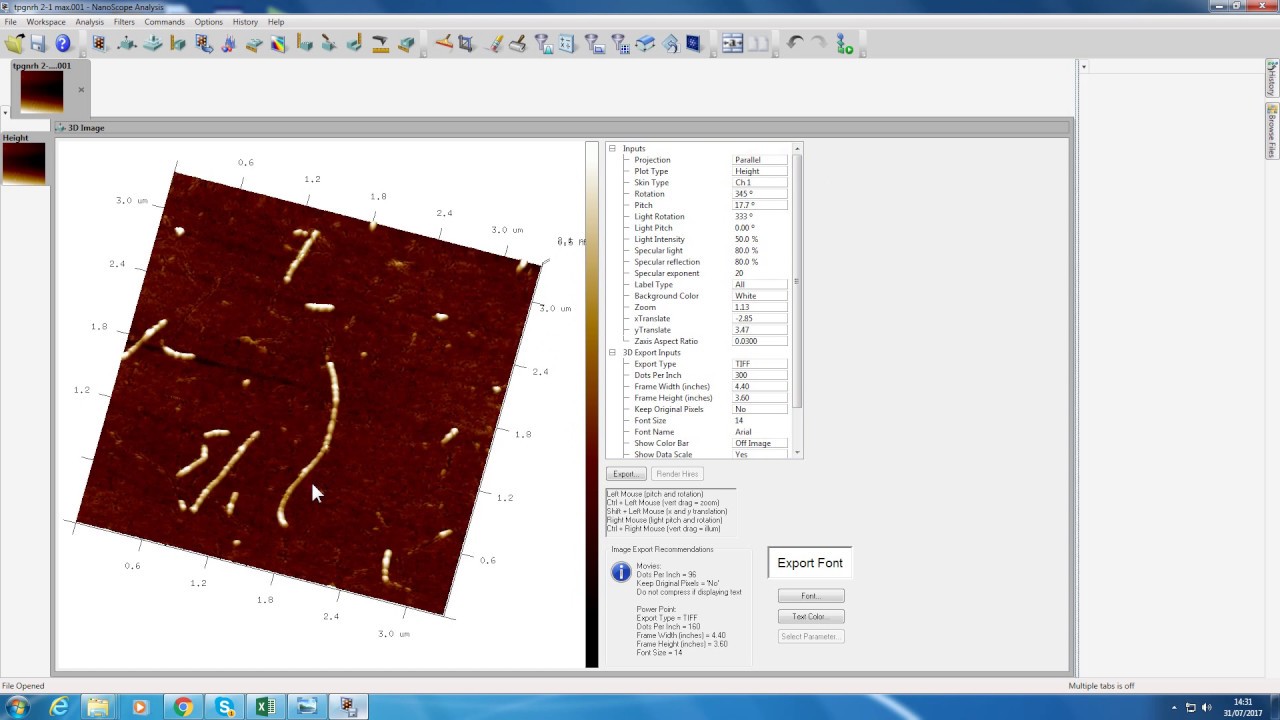Image resolution: width=1280 pixels, height=720 pixels.
Task: Click the Rotation value field
Action: pos(760,194)
